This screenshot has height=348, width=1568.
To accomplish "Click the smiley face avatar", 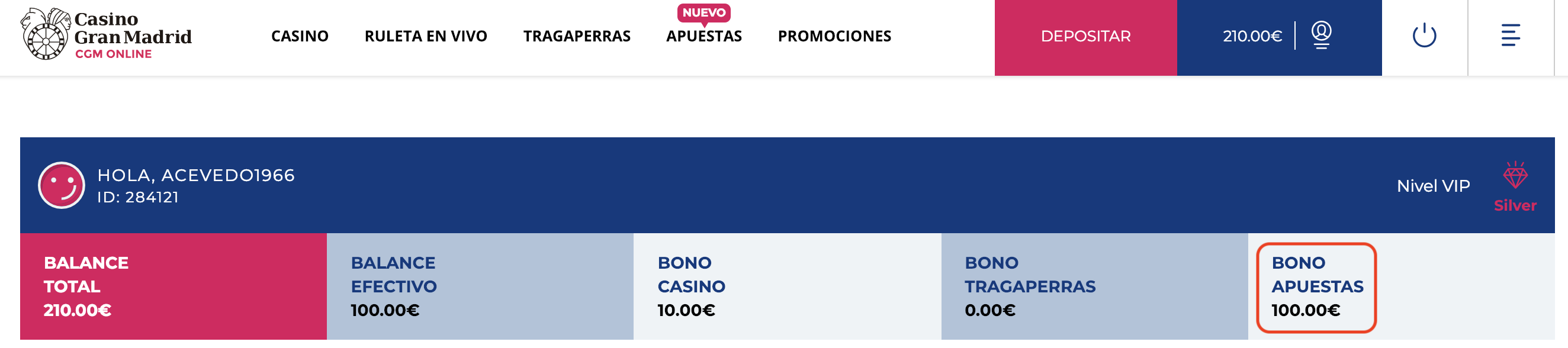I will coord(62,185).
